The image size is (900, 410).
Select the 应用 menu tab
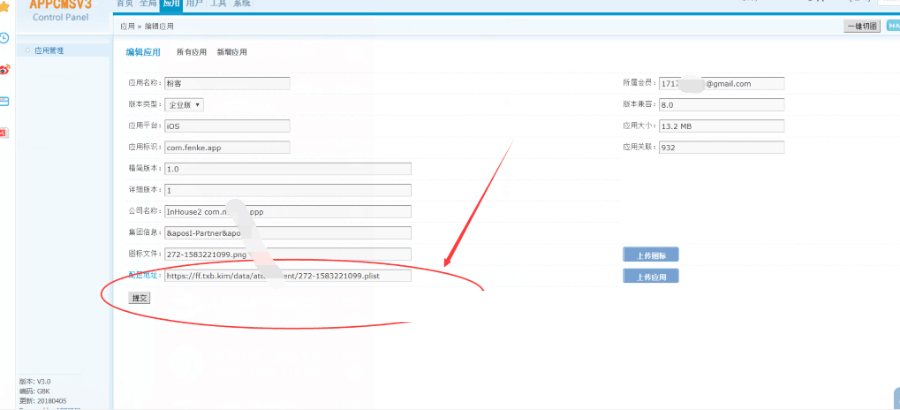point(171,5)
